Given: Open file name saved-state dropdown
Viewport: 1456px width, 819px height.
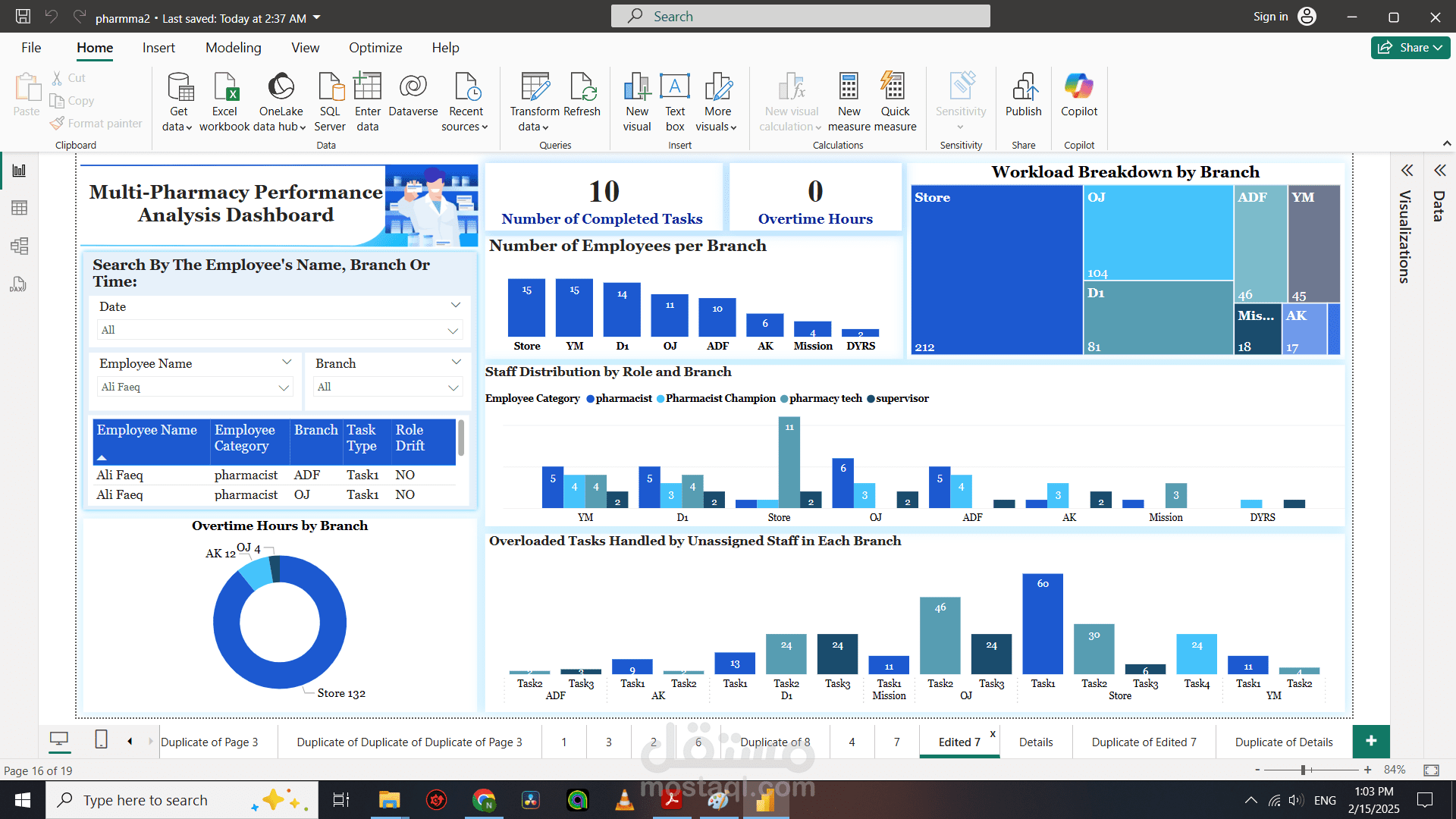Looking at the screenshot, I should [x=317, y=17].
